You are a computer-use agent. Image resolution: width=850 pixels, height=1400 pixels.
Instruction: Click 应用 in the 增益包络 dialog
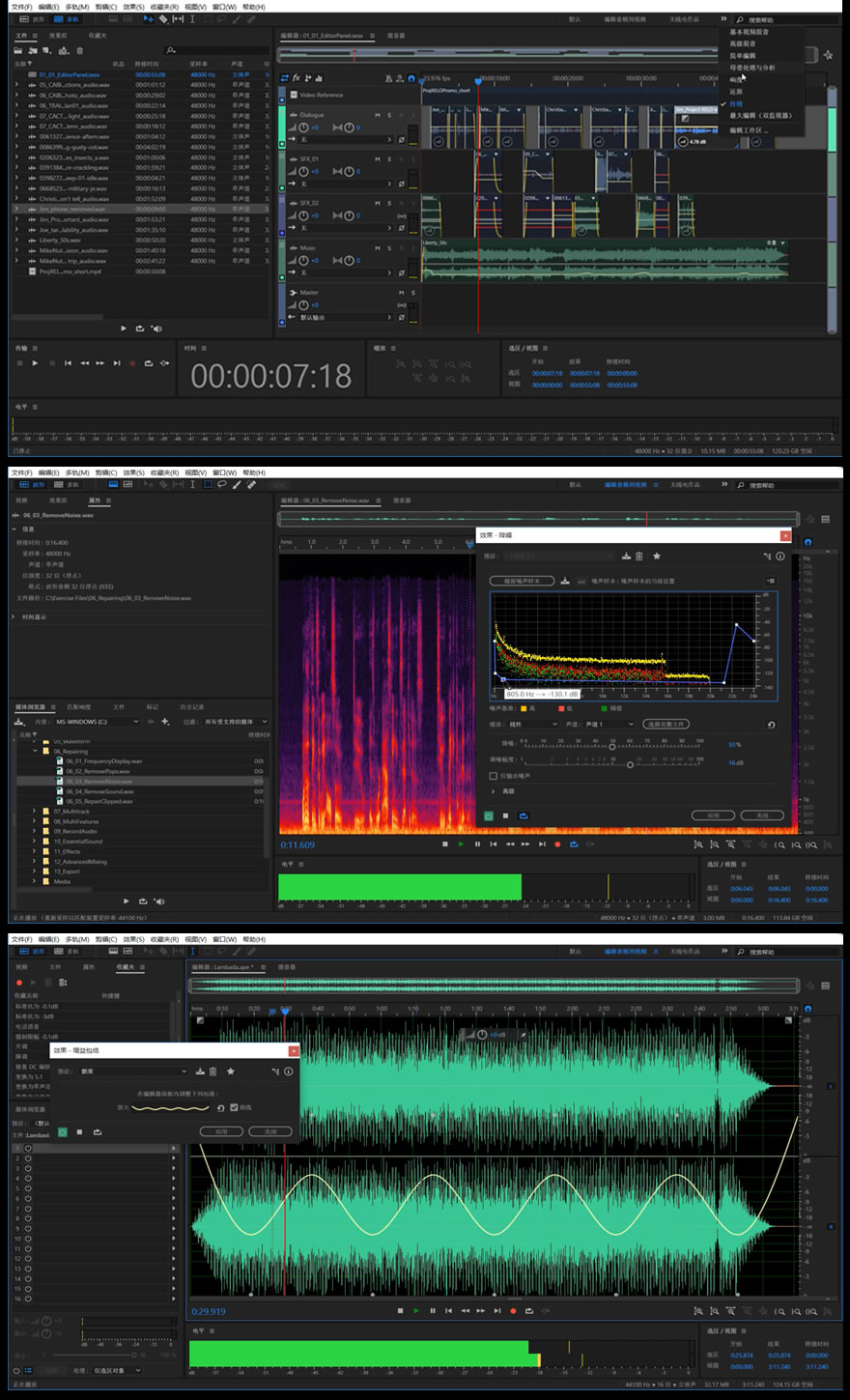pyautogui.click(x=220, y=1131)
